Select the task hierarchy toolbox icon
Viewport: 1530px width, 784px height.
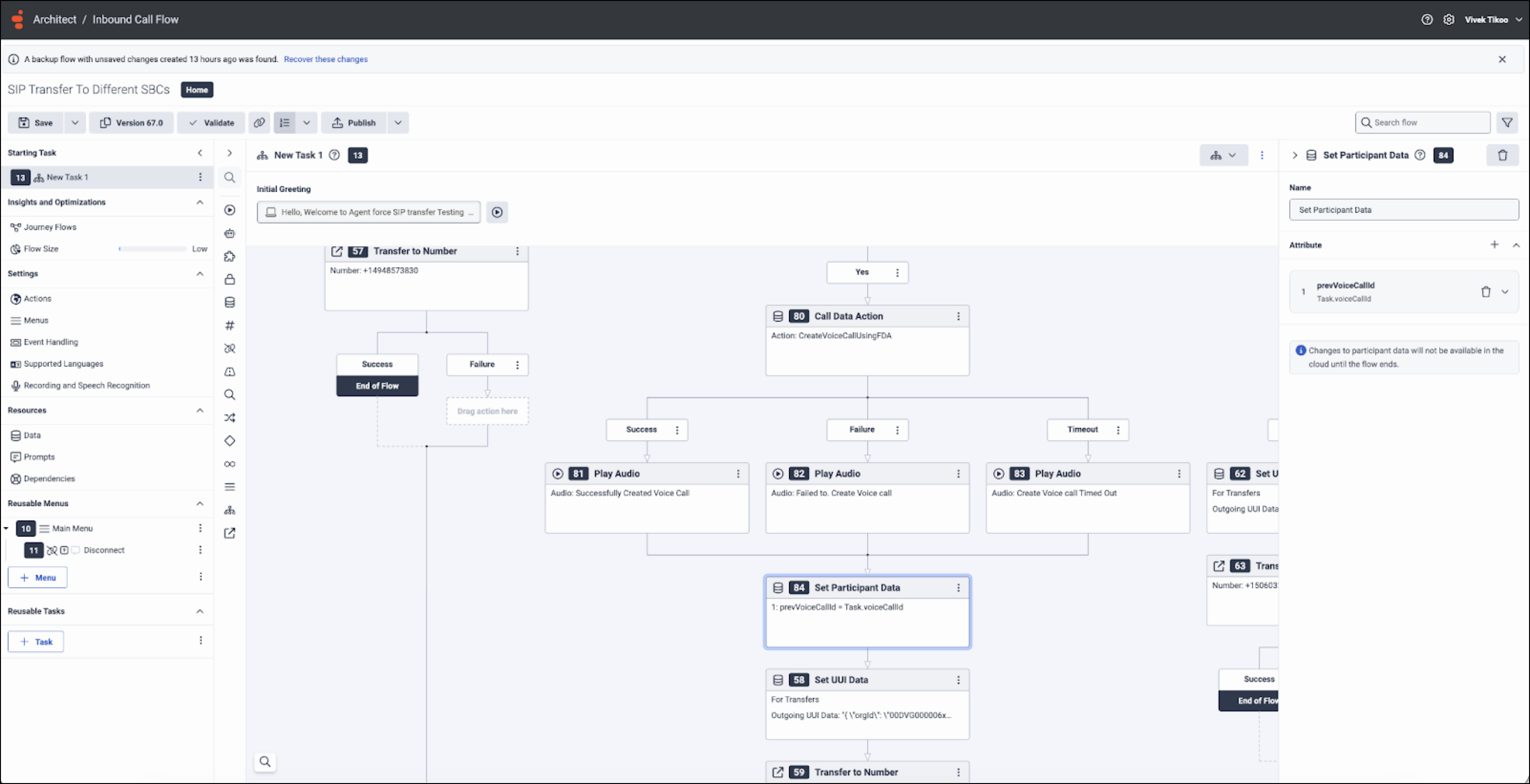point(229,510)
